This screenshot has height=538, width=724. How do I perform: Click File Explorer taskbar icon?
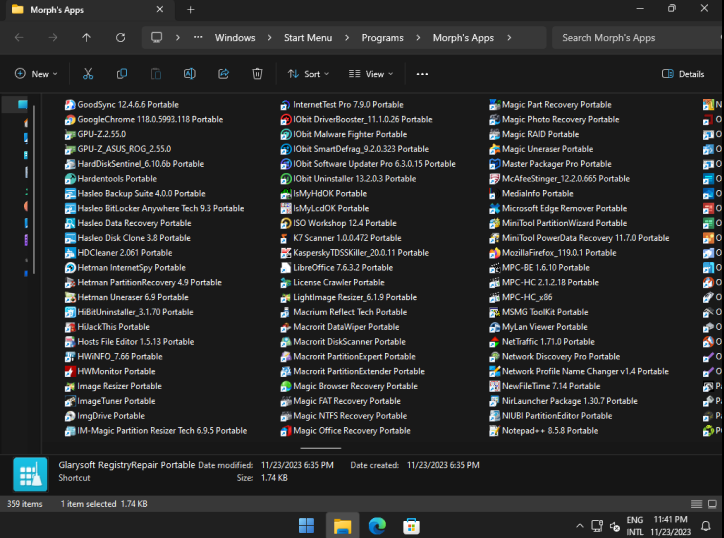coord(342,526)
